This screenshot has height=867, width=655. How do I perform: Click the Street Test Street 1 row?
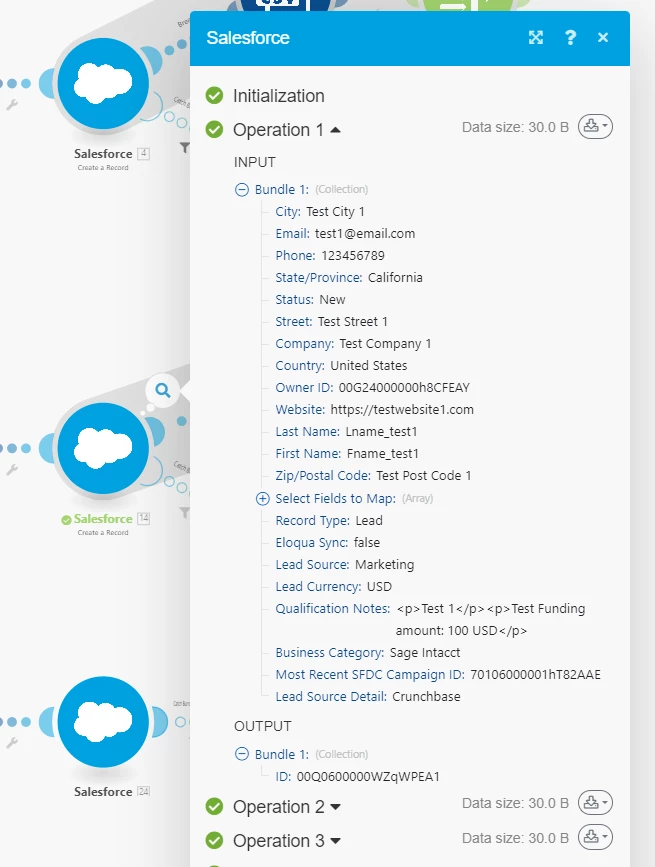[332, 322]
